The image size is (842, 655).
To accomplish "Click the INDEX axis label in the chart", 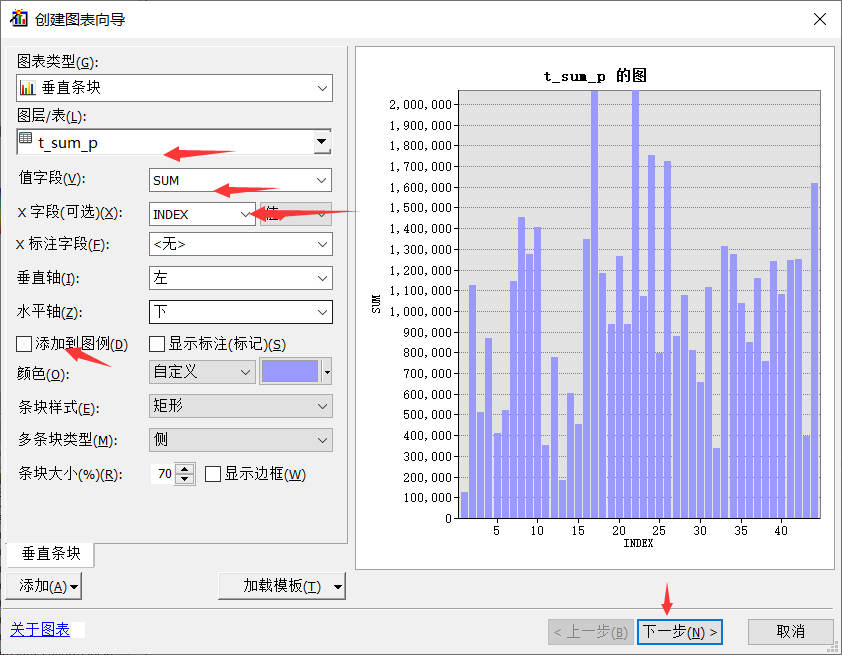I will [638, 544].
